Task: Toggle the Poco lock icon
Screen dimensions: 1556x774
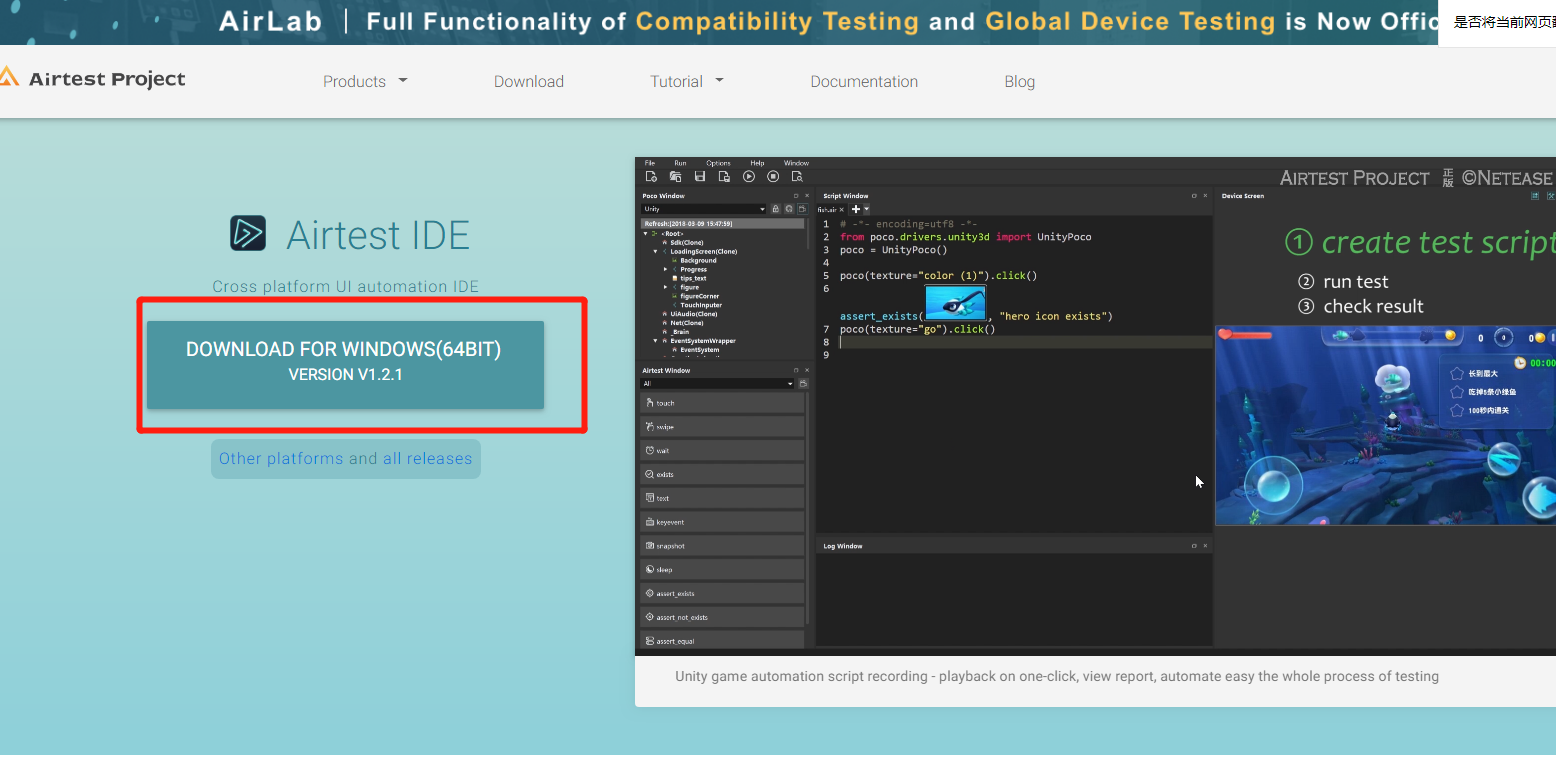Action: (775, 209)
